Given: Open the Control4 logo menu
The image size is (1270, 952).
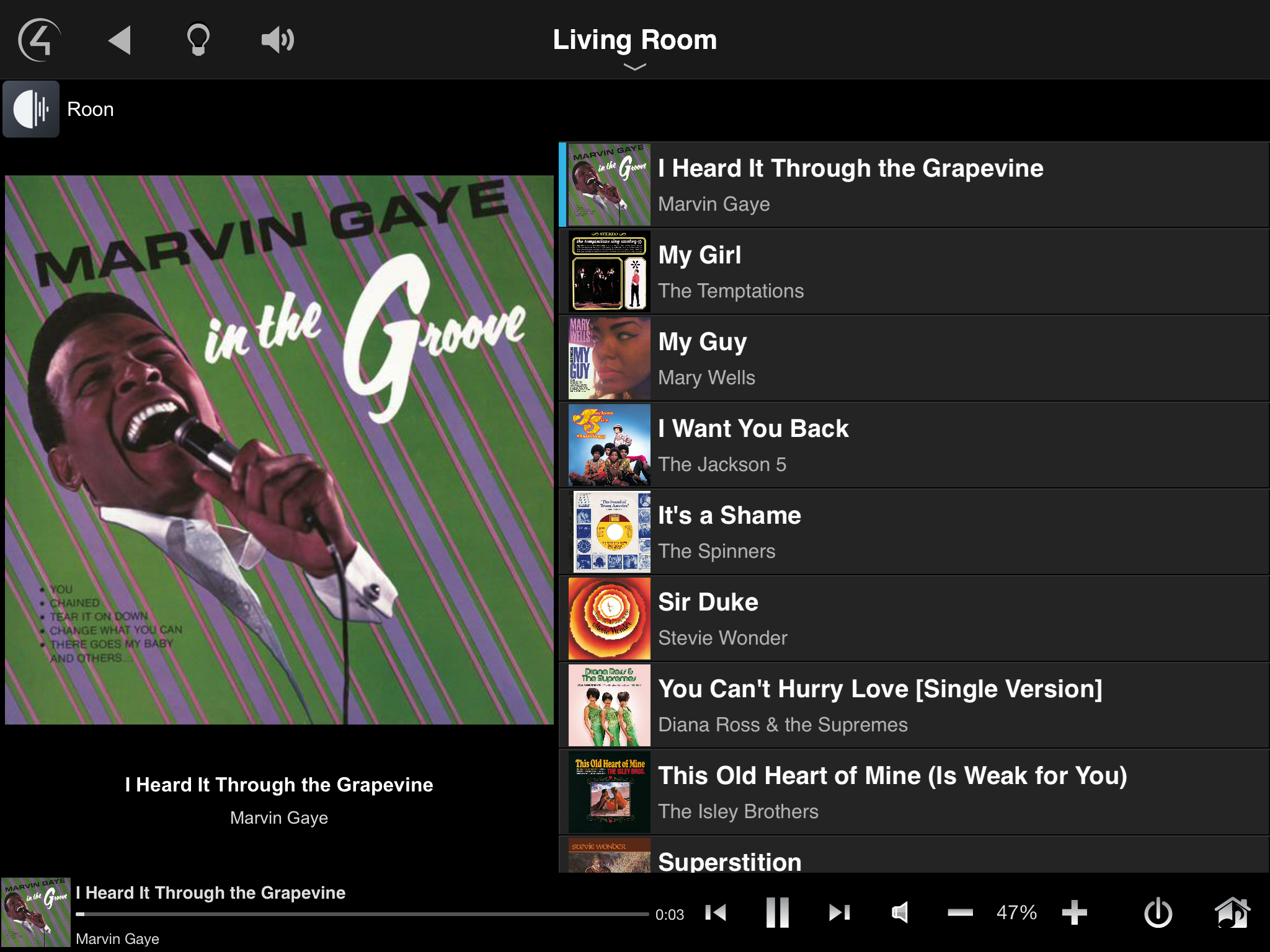Looking at the screenshot, I should pyautogui.click(x=39, y=40).
